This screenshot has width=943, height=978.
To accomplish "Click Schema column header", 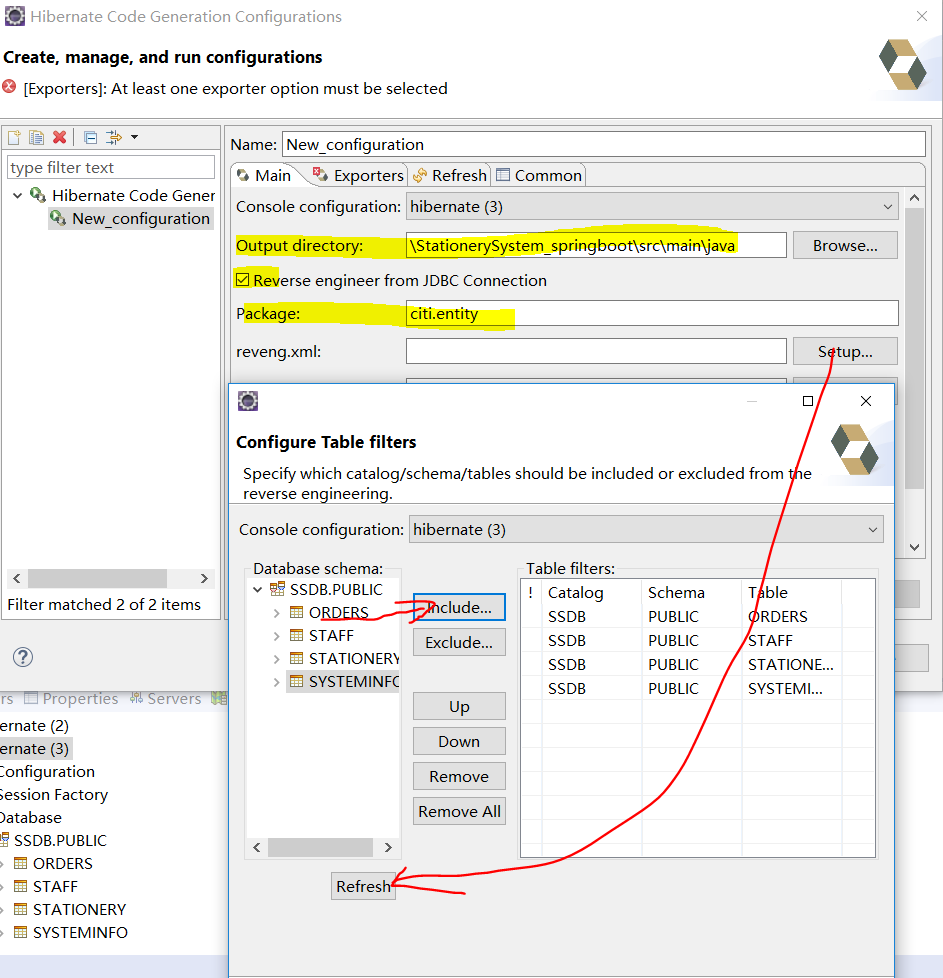I will pos(692,593).
